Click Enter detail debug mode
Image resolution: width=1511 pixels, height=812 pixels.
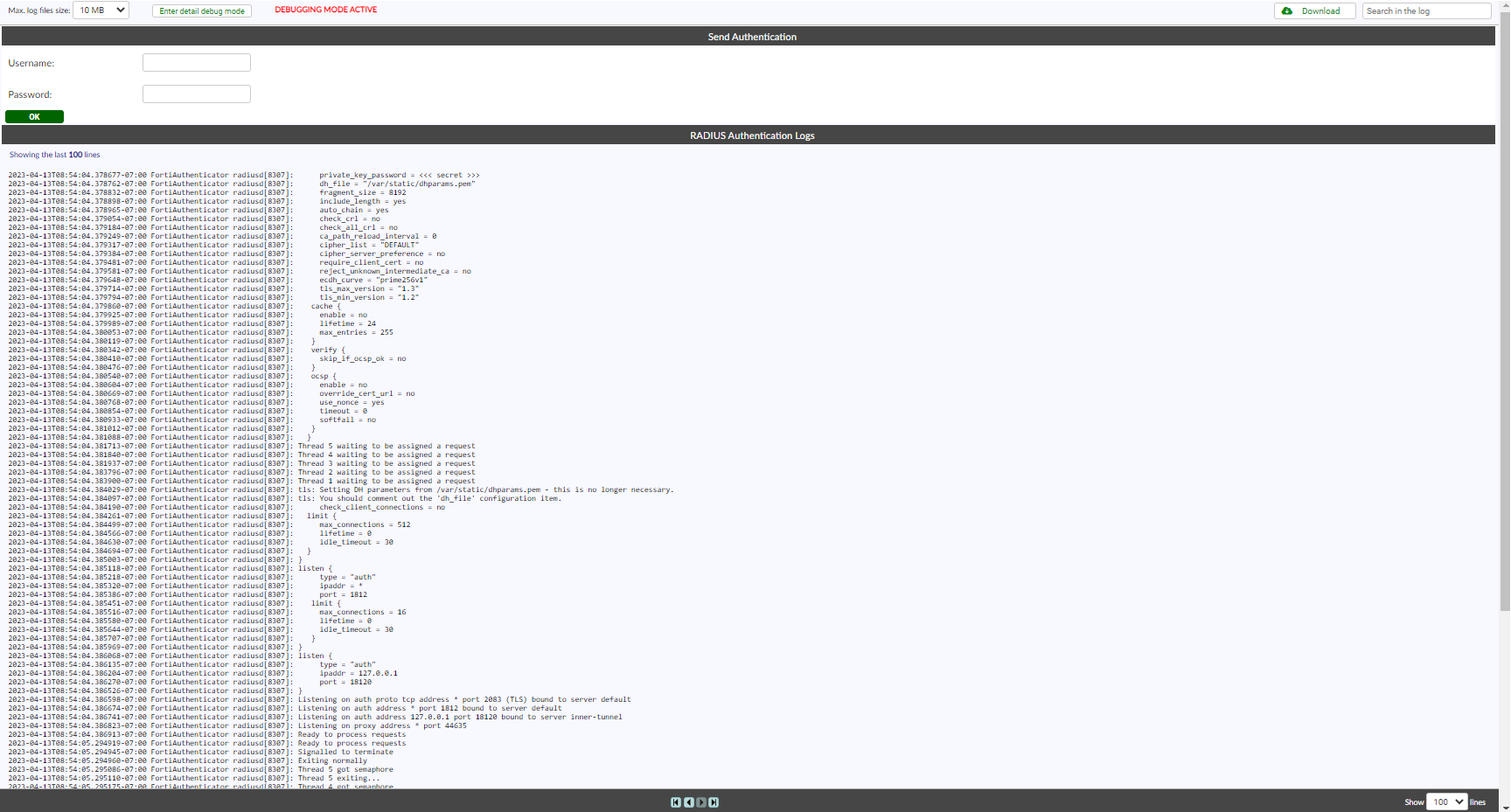(201, 10)
